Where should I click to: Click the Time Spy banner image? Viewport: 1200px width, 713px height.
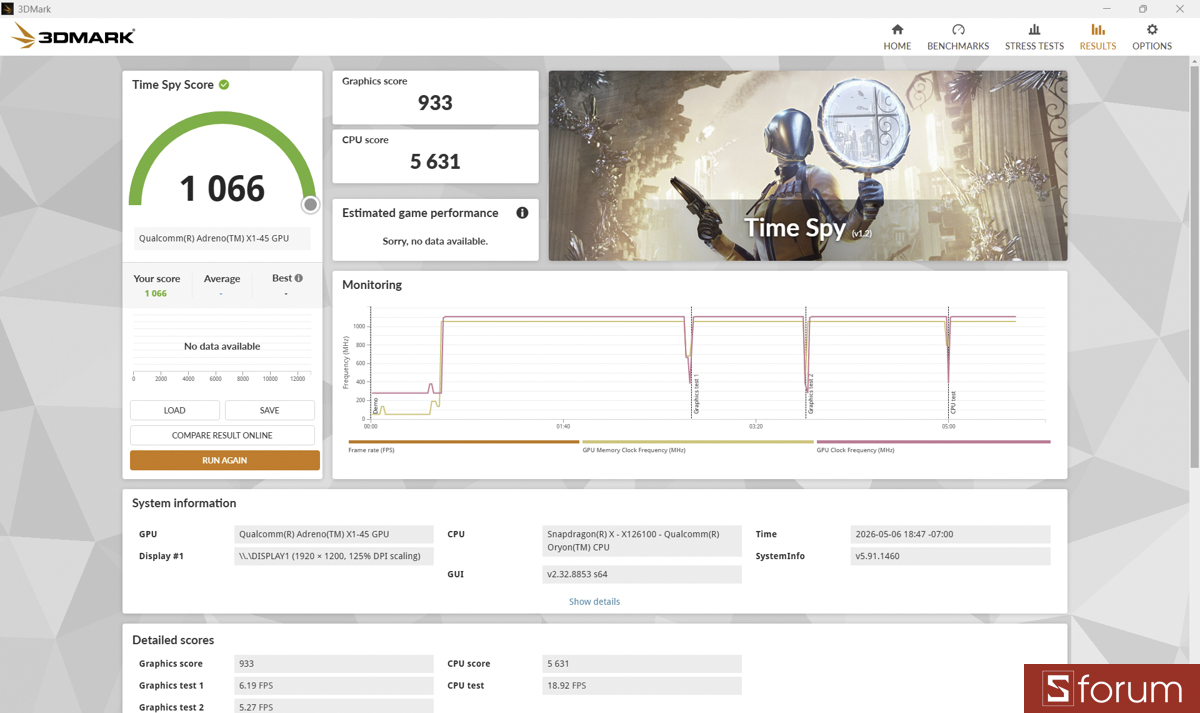[807, 165]
